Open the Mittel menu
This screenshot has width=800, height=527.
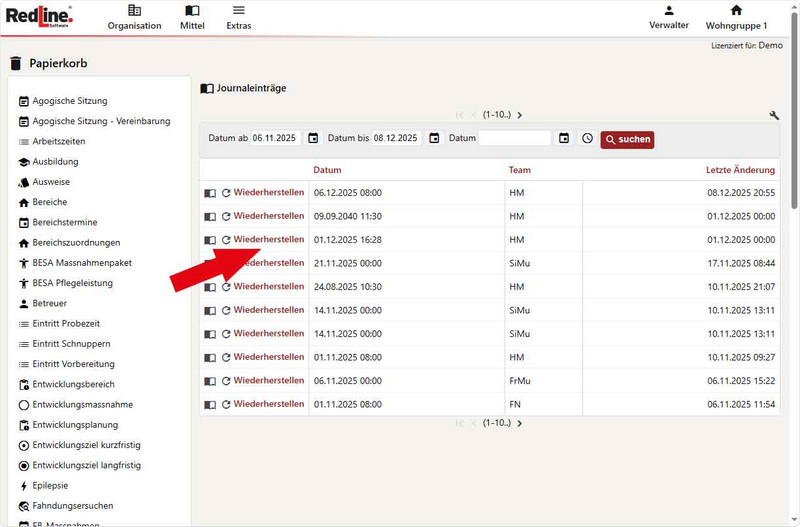tap(192, 17)
